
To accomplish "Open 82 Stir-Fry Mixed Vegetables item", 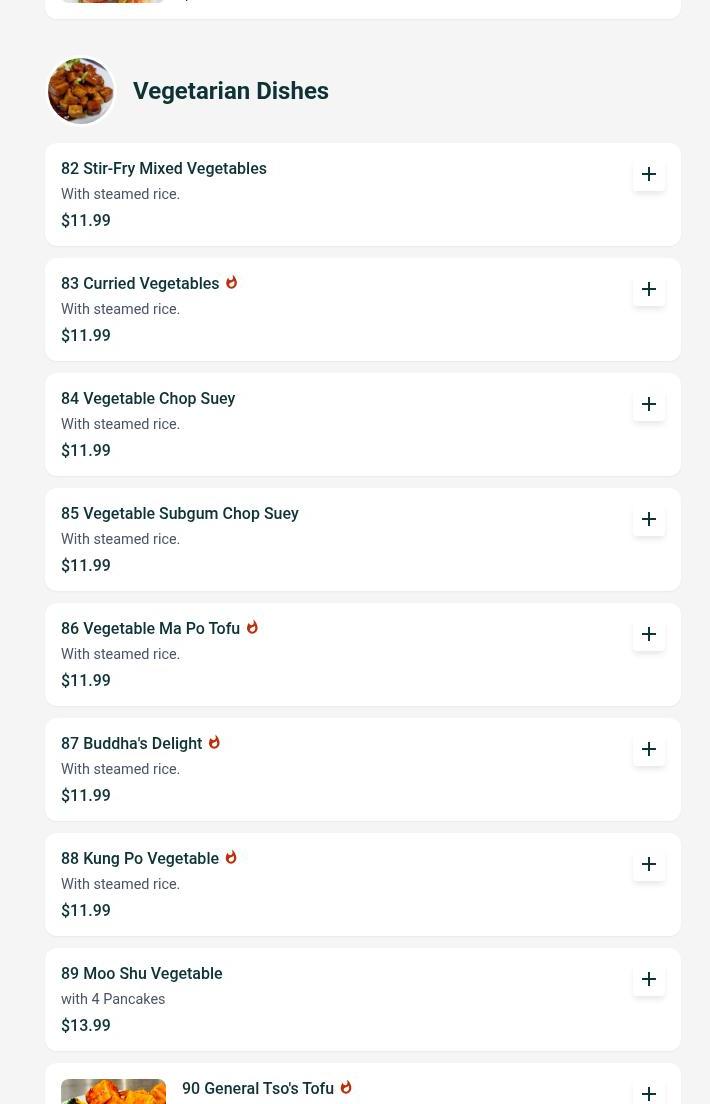I will tap(164, 169).
